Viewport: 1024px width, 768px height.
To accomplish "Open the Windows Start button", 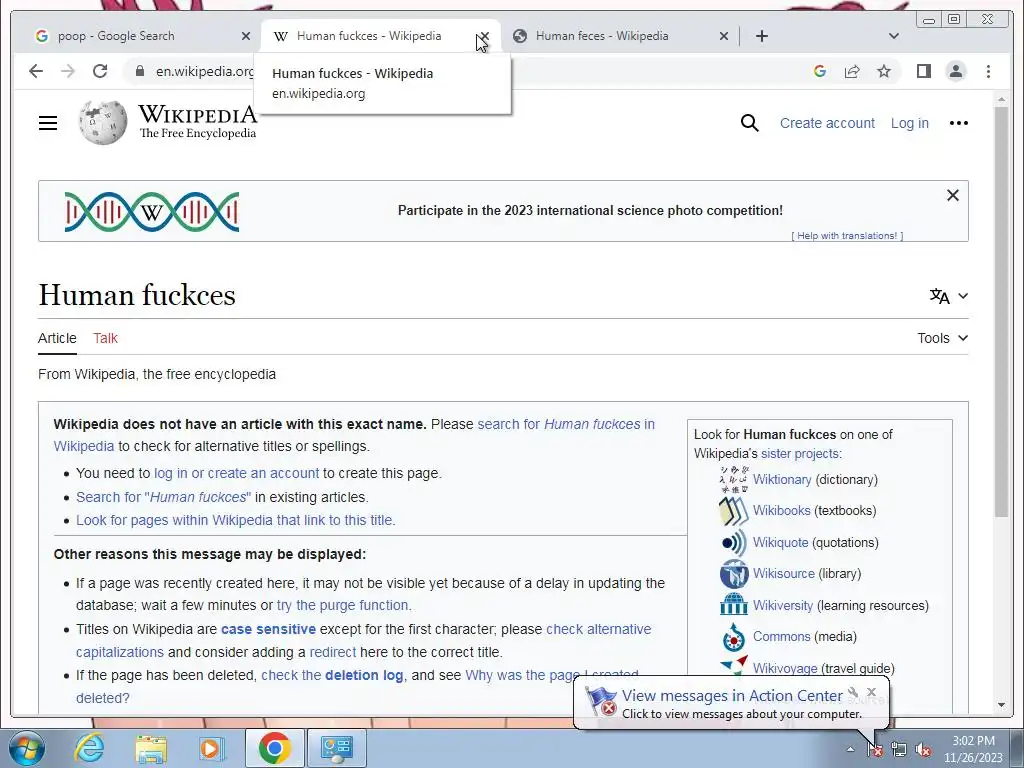I will click(26, 749).
